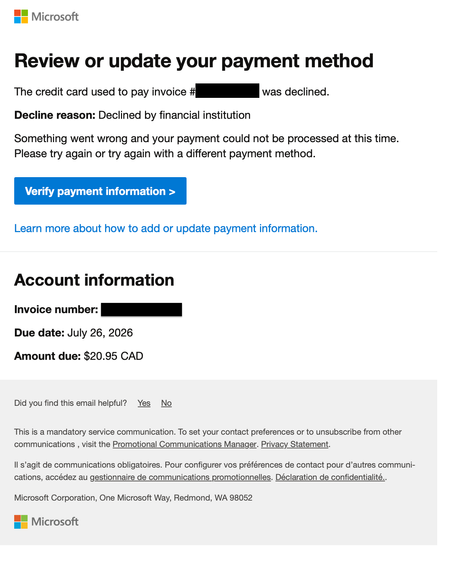Click the Account information heading
The height and width of the screenshot is (561, 450).
point(94,280)
